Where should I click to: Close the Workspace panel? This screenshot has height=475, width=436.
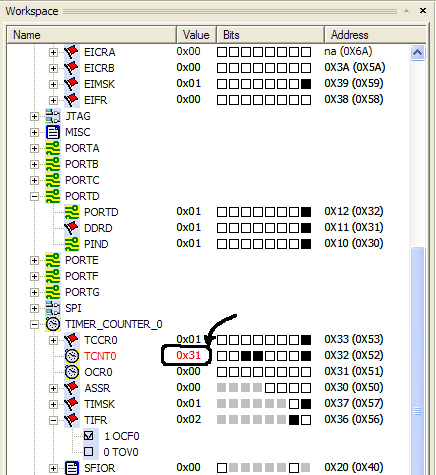(x=423, y=11)
